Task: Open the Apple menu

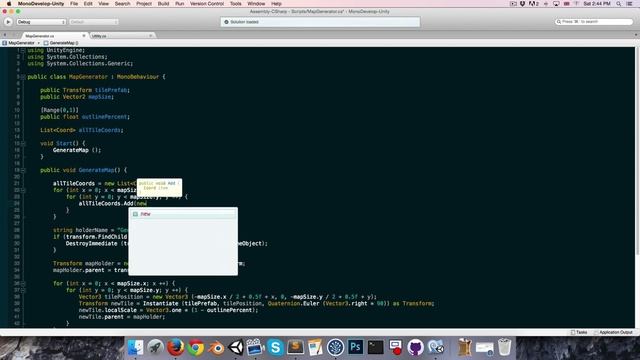Action: (x=9, y=4)
